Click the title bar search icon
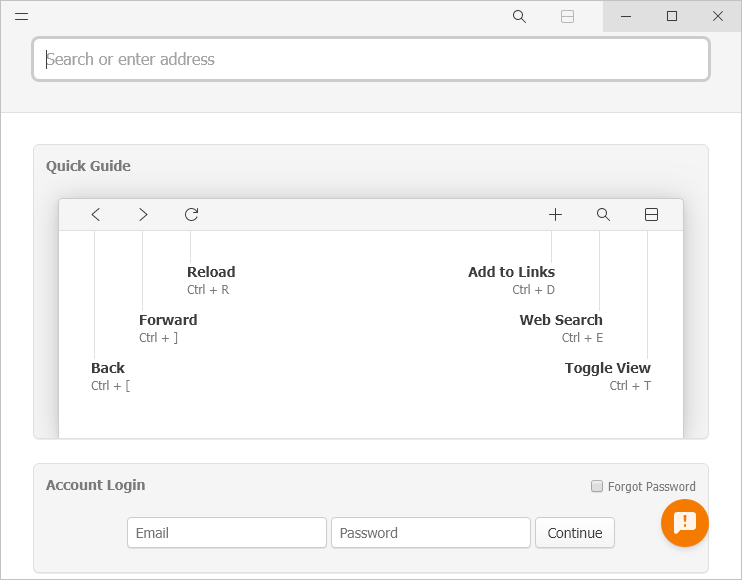The image size is (742, 580). click(x=519, y=16)
